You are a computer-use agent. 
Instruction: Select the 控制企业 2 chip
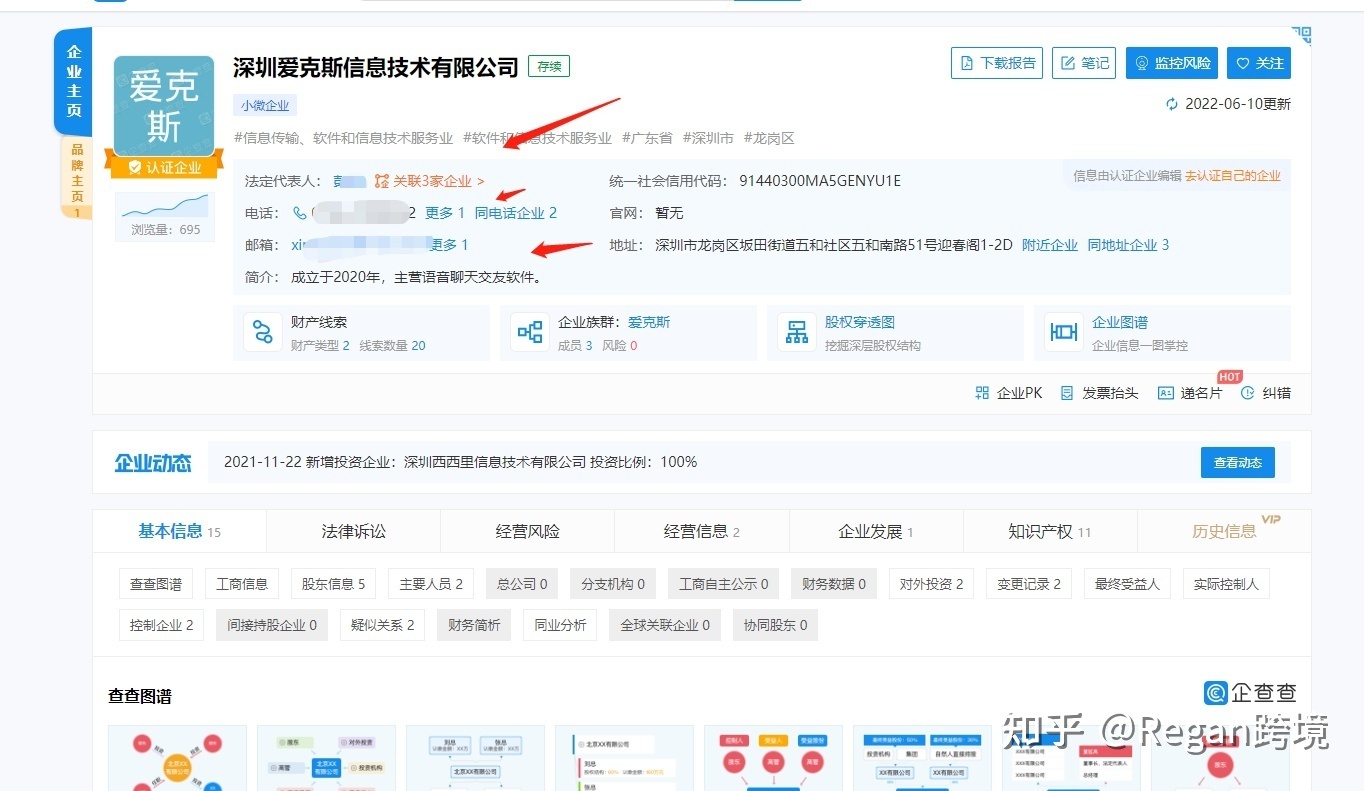[161, 626]
